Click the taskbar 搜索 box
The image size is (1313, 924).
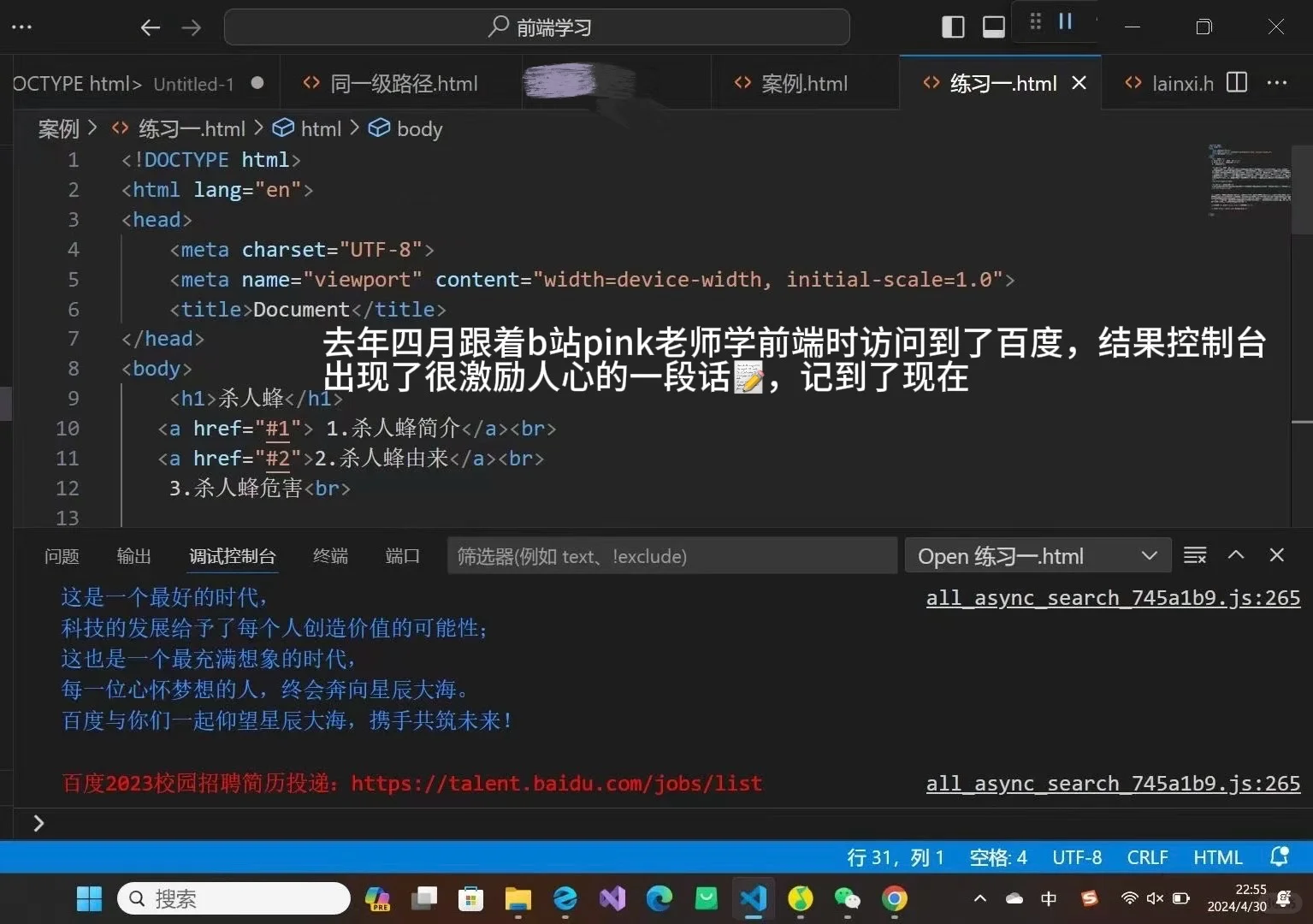coord(234,898)
